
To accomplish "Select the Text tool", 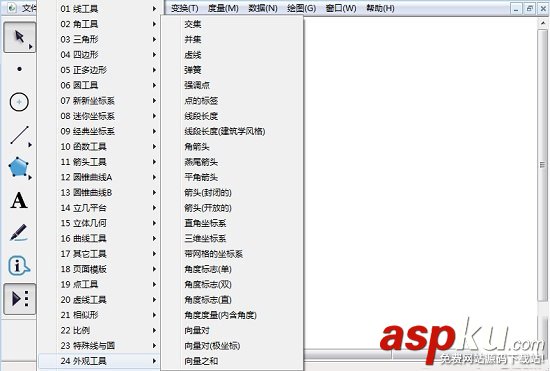I will [x=19, y=201].
